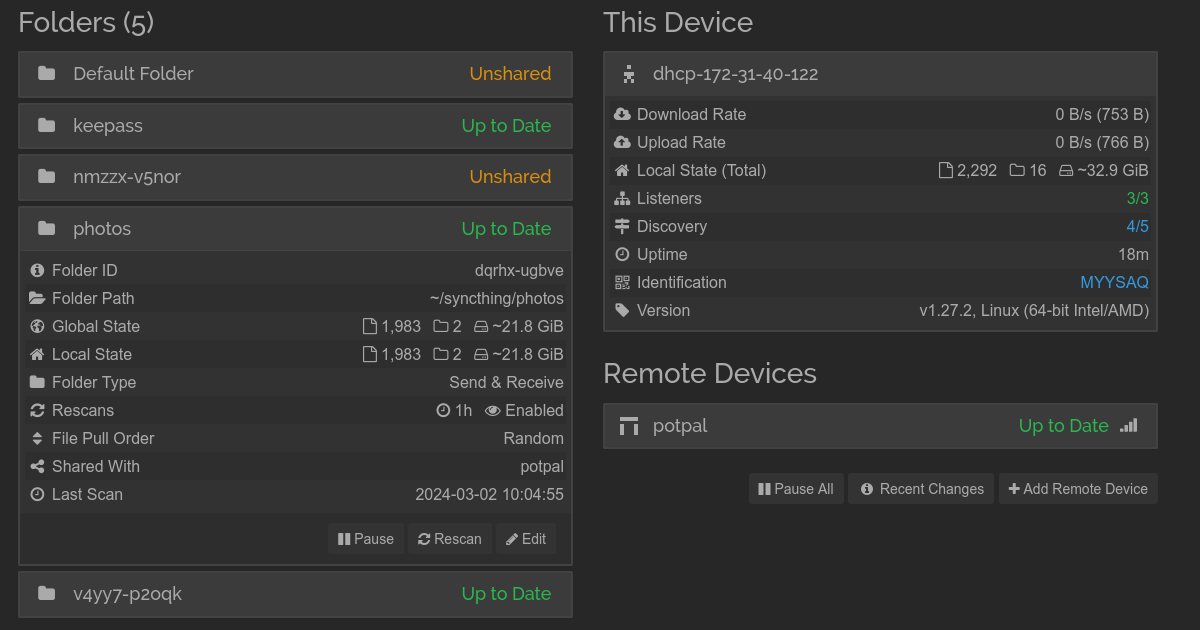Pause all remote devices
The image size is (1200, 630).
(x=796, y=489)
